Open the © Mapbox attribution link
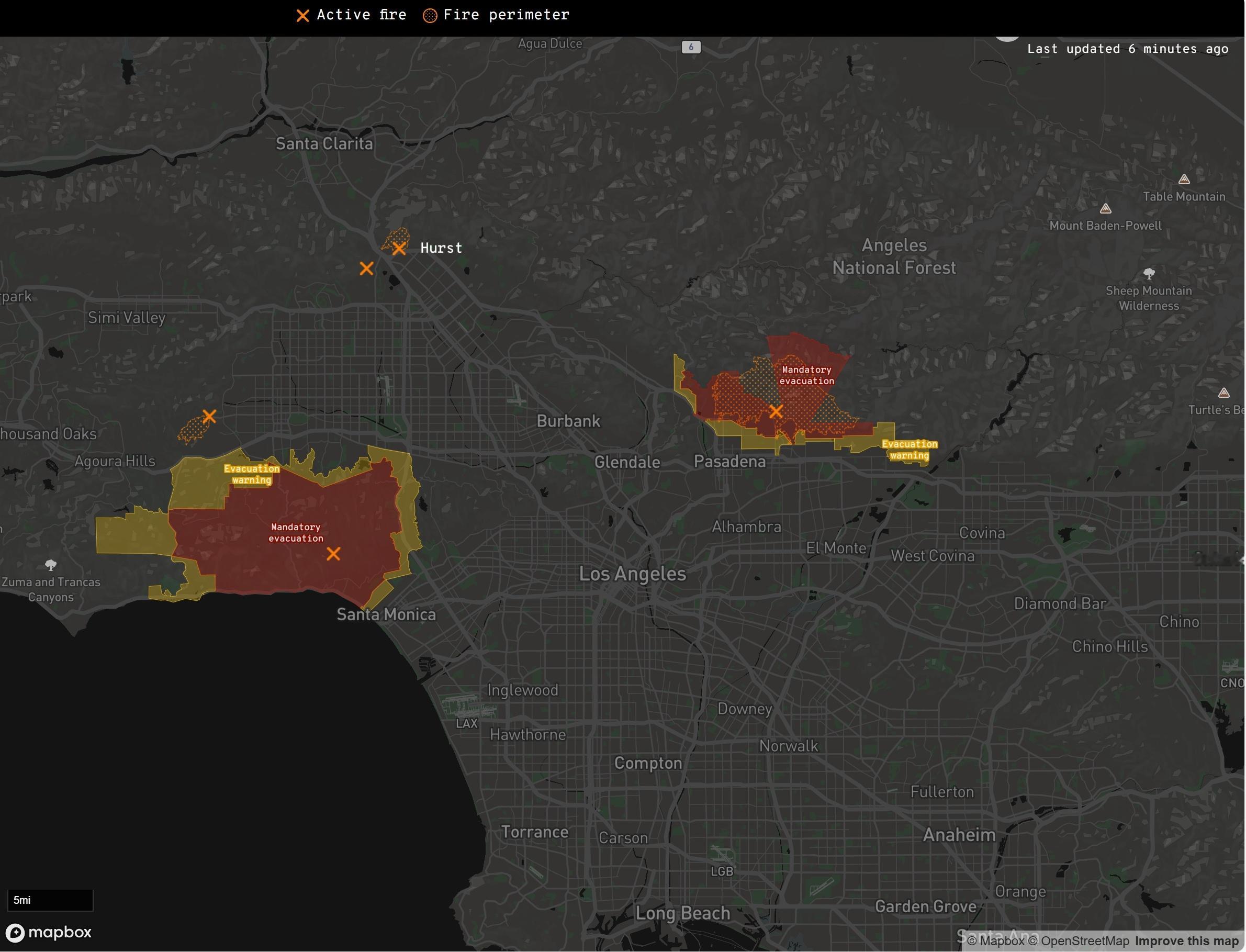1246x952 pixels. pyautogui.click(x=996, y=941)
